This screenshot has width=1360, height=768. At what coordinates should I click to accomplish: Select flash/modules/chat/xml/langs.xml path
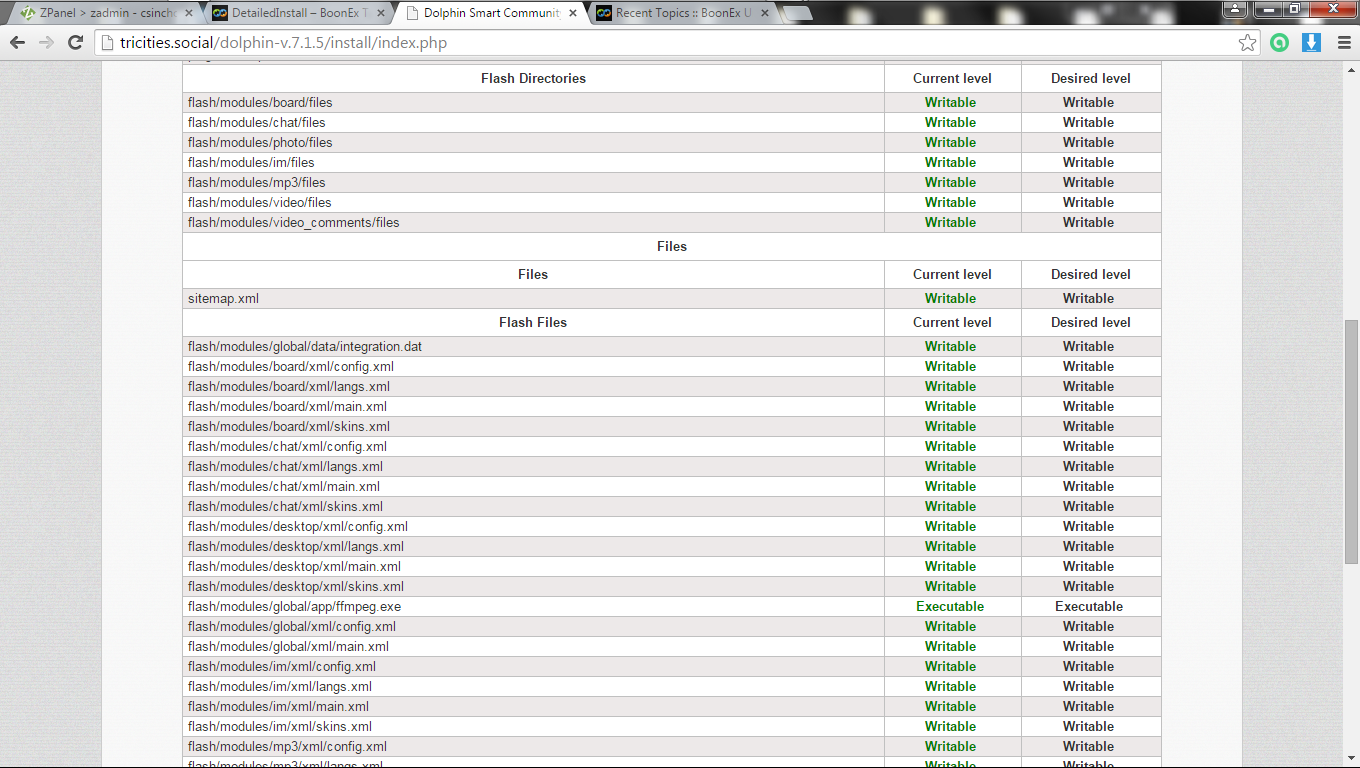(285, 466)
